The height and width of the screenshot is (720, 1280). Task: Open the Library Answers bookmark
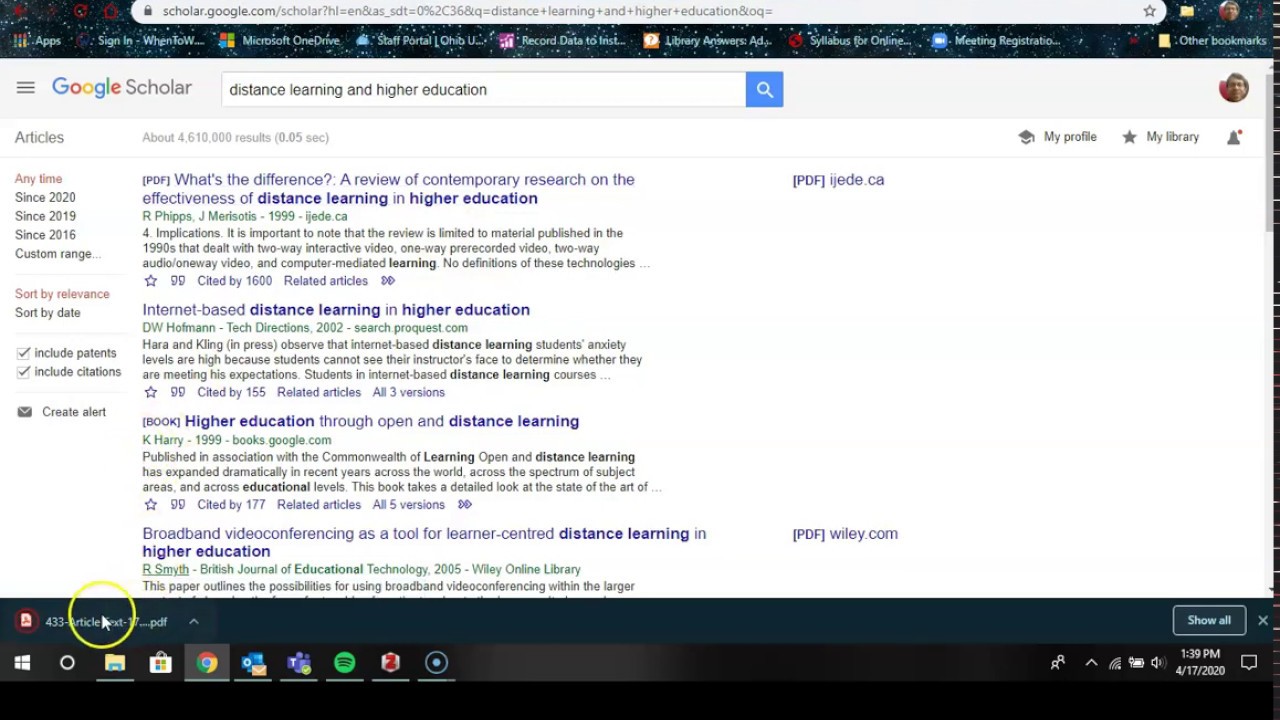pyautogui.click(x=708, y=41)
